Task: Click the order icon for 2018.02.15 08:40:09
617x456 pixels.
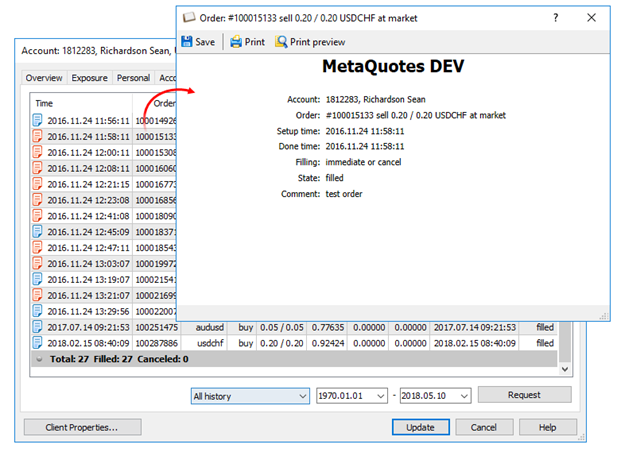Action: click(x=37, y=343)
